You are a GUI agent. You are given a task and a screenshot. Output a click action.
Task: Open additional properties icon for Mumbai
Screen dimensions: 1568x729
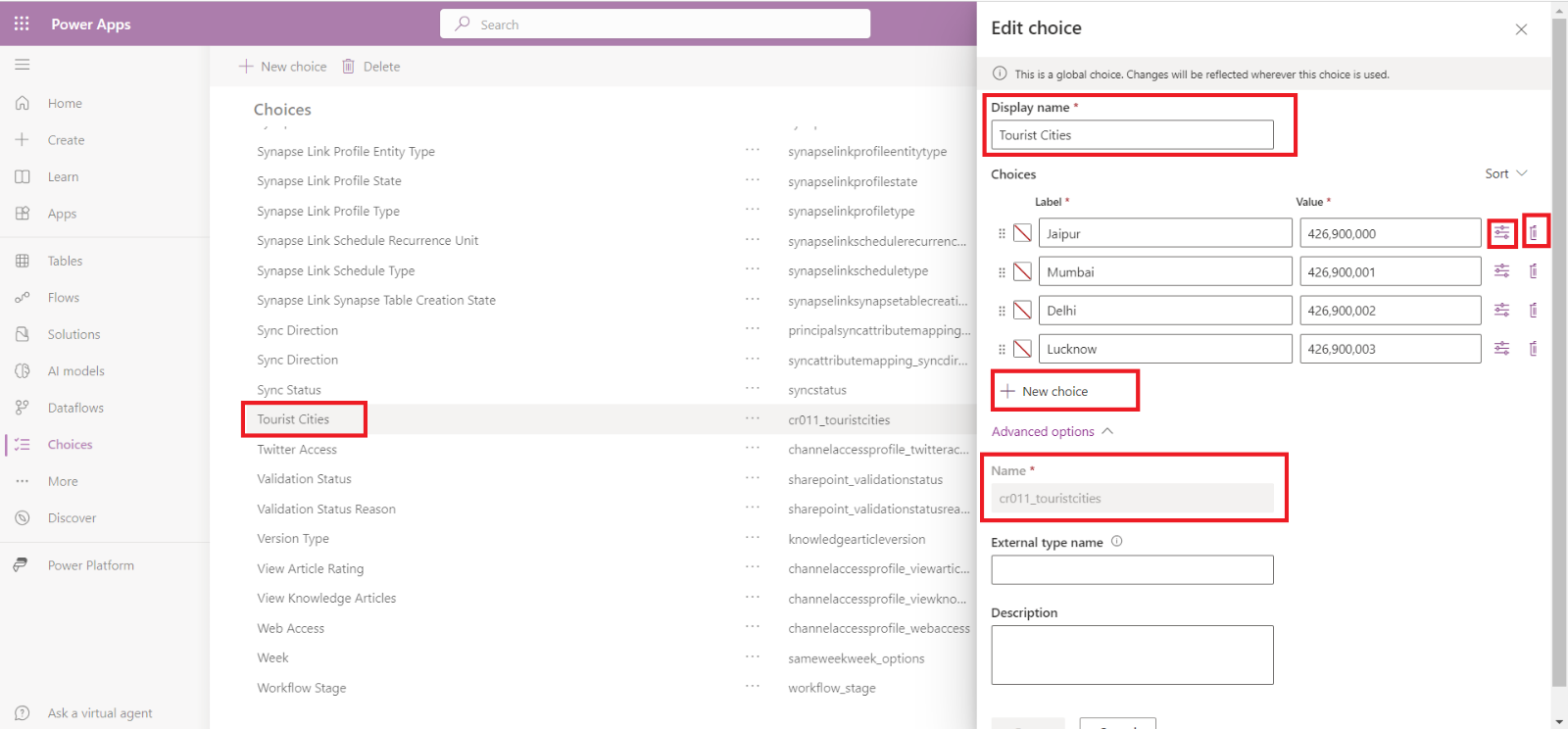1501,271
